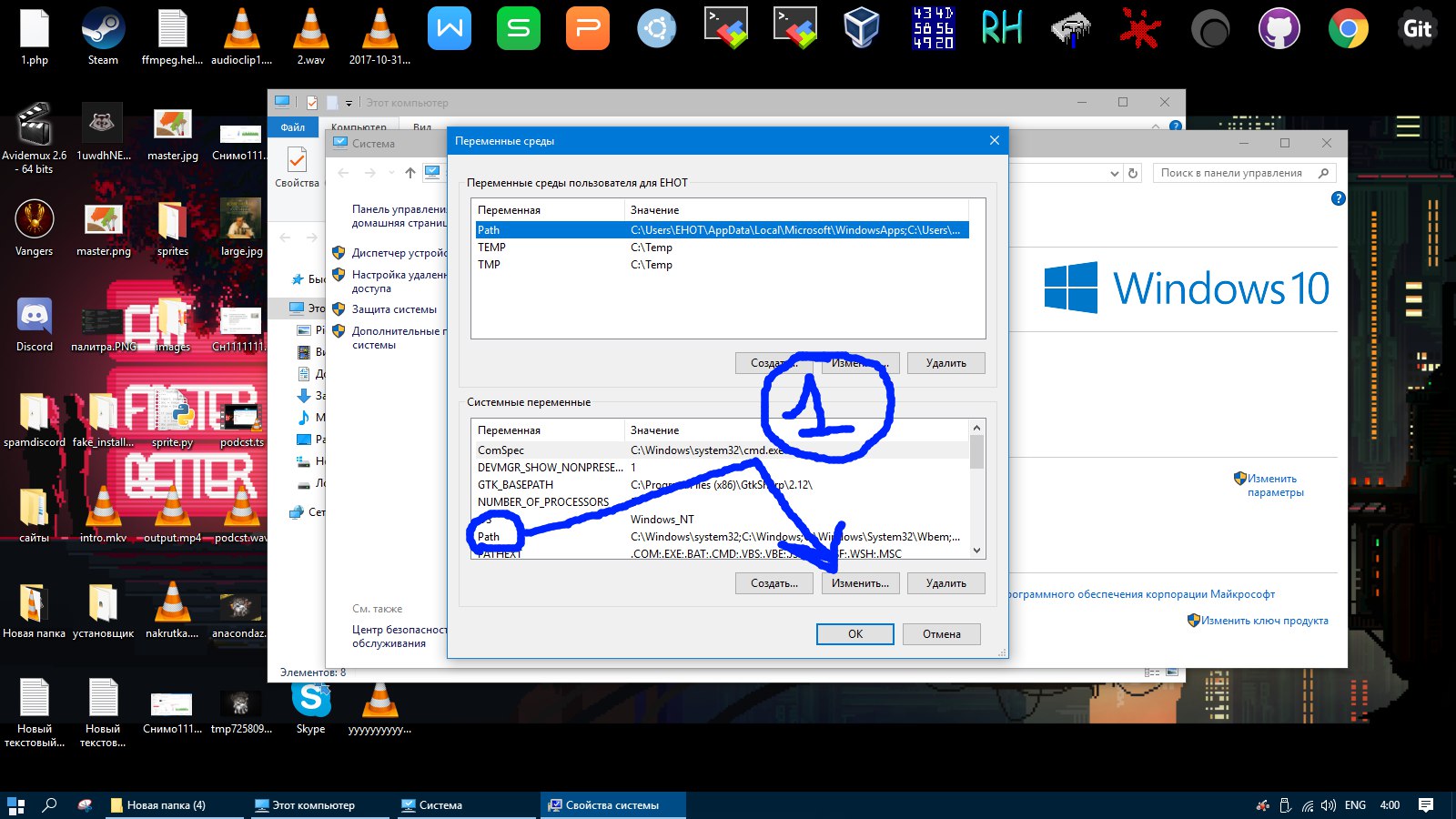Select user Path variable row
The height and width of the screenshot is (819, 1456).
[x=722, y=230]
